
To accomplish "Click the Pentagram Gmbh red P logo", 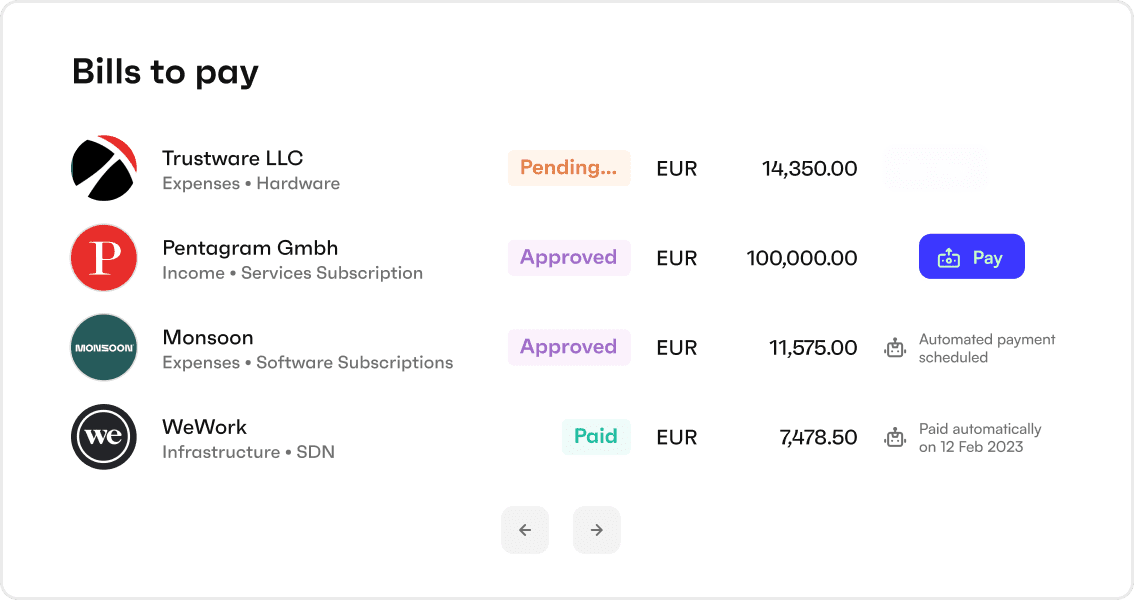I will [x=104, y=257].
